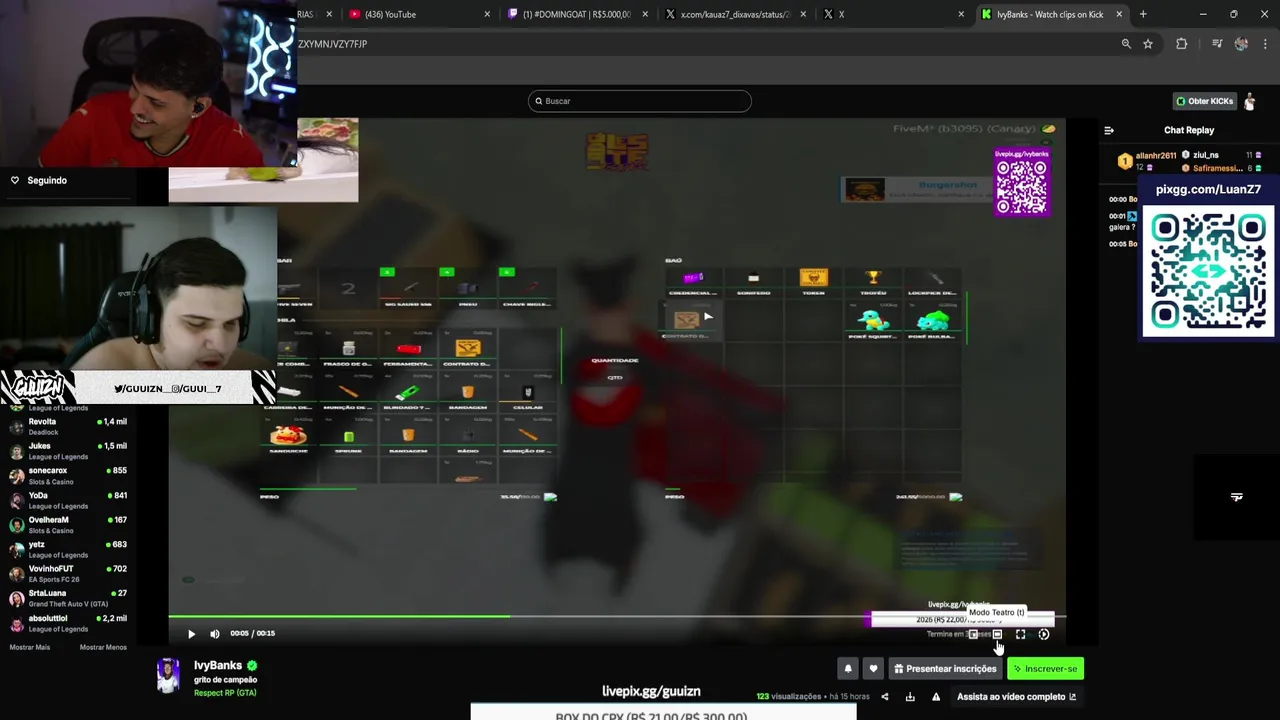1280x720 pixels.
Task: Open mini player picture-in-picture icon
Action: click(973, 634)
